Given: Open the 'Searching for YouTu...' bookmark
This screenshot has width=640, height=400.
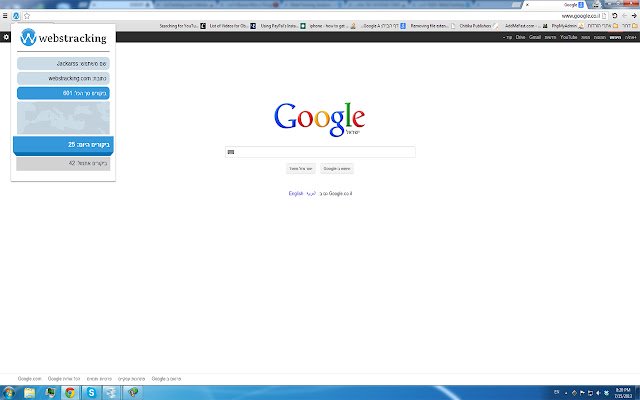Looking at the screenshot, I should click(182, 26).
